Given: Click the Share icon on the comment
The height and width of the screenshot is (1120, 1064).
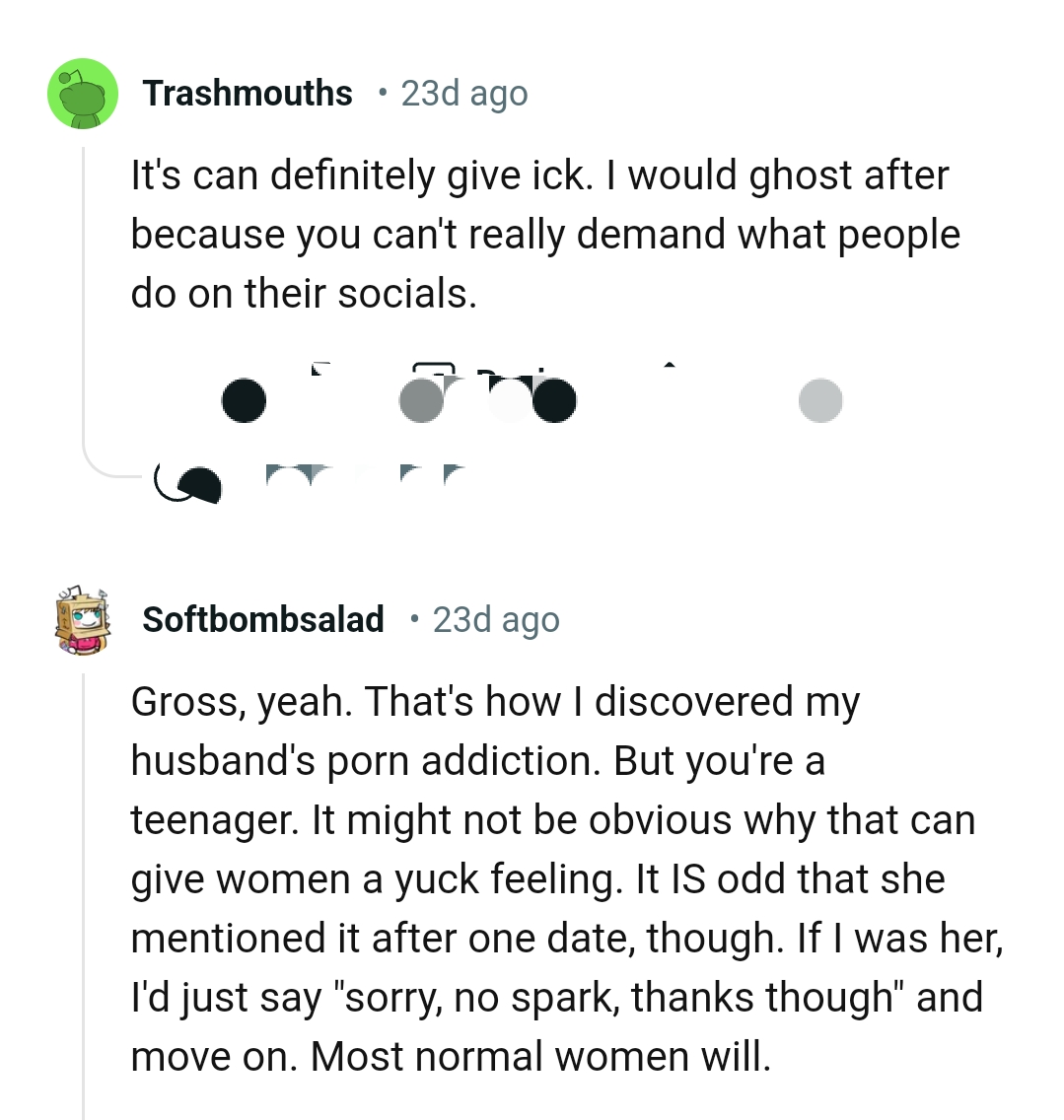Looking at the screenshot, I should click(x=671, y=399).
